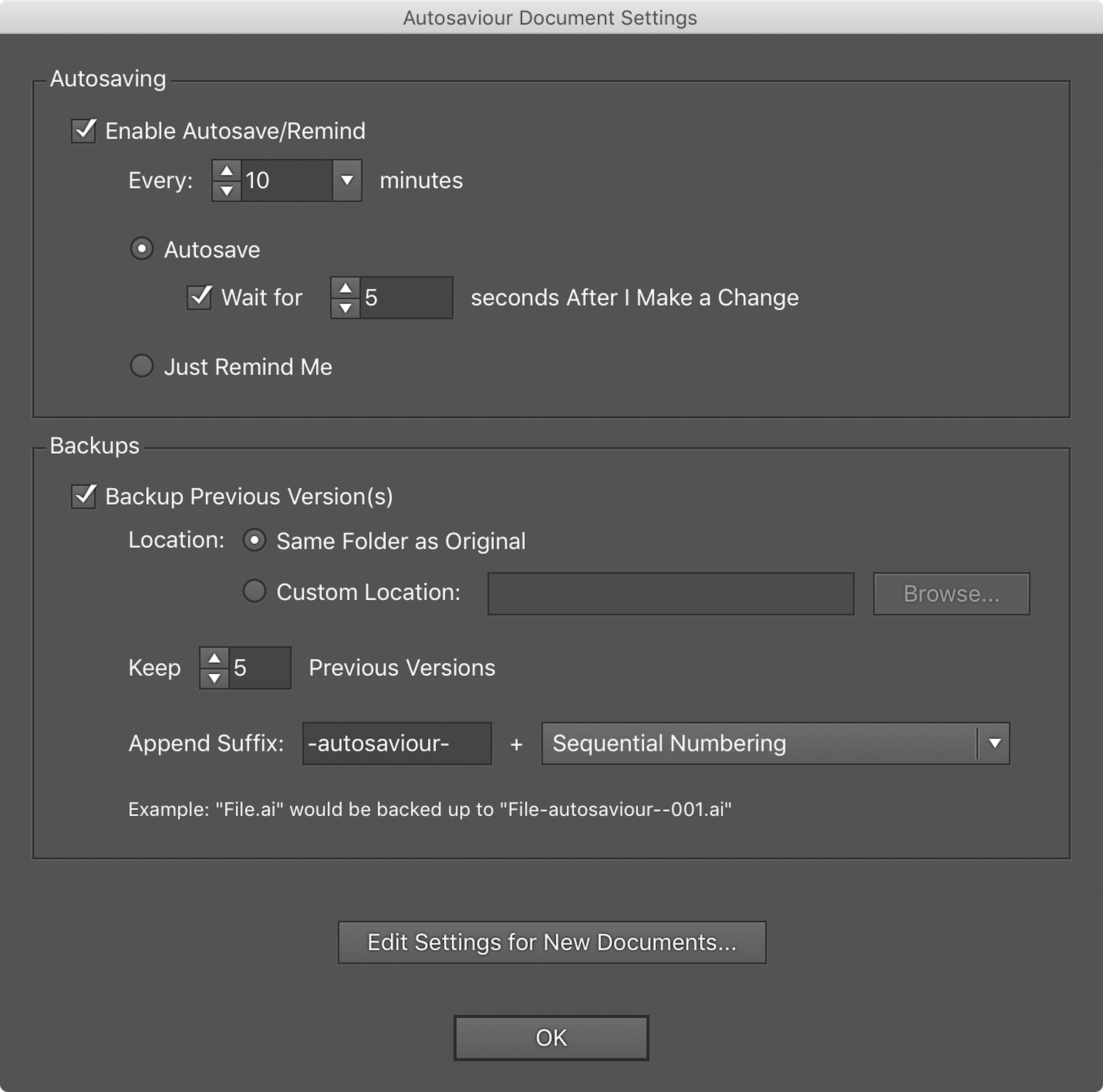Click the -autosaviour- suffix text field
1103x1092 pixels.
pyautogui.click(x=396, y=743)
